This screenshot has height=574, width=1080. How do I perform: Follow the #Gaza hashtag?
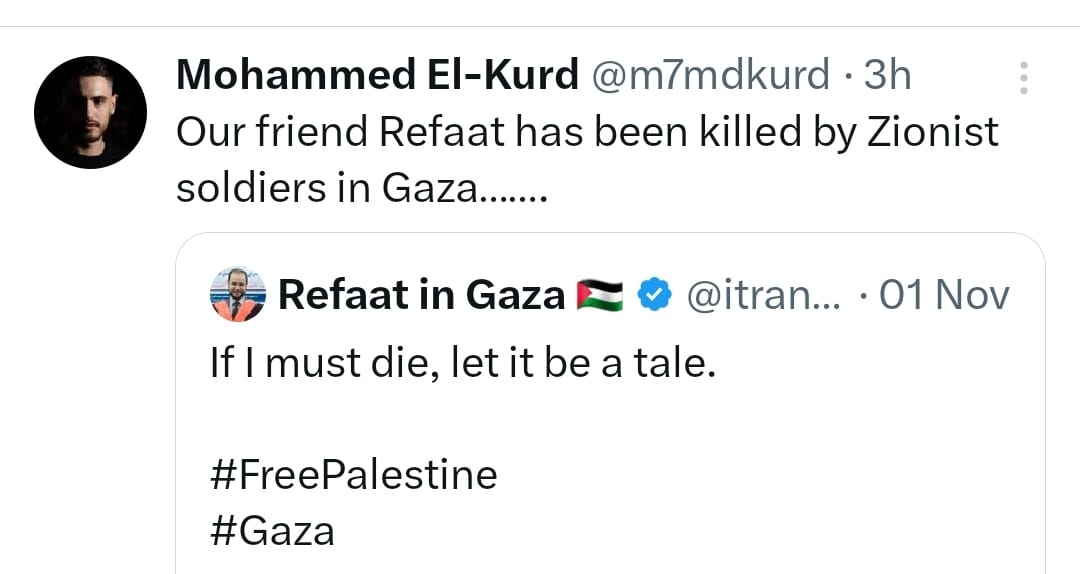272,530
